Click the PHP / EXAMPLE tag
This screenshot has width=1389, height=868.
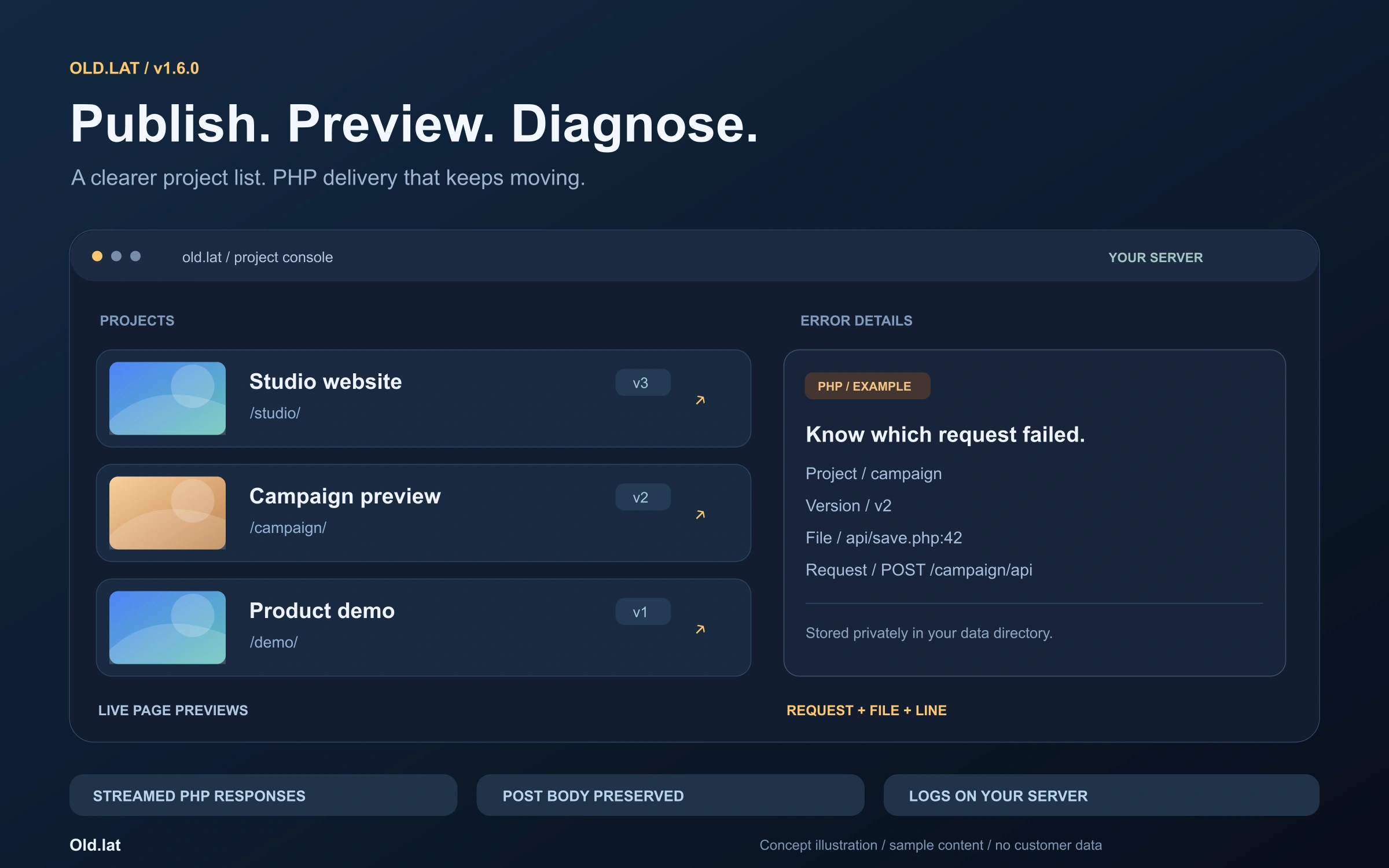[867, 386]
